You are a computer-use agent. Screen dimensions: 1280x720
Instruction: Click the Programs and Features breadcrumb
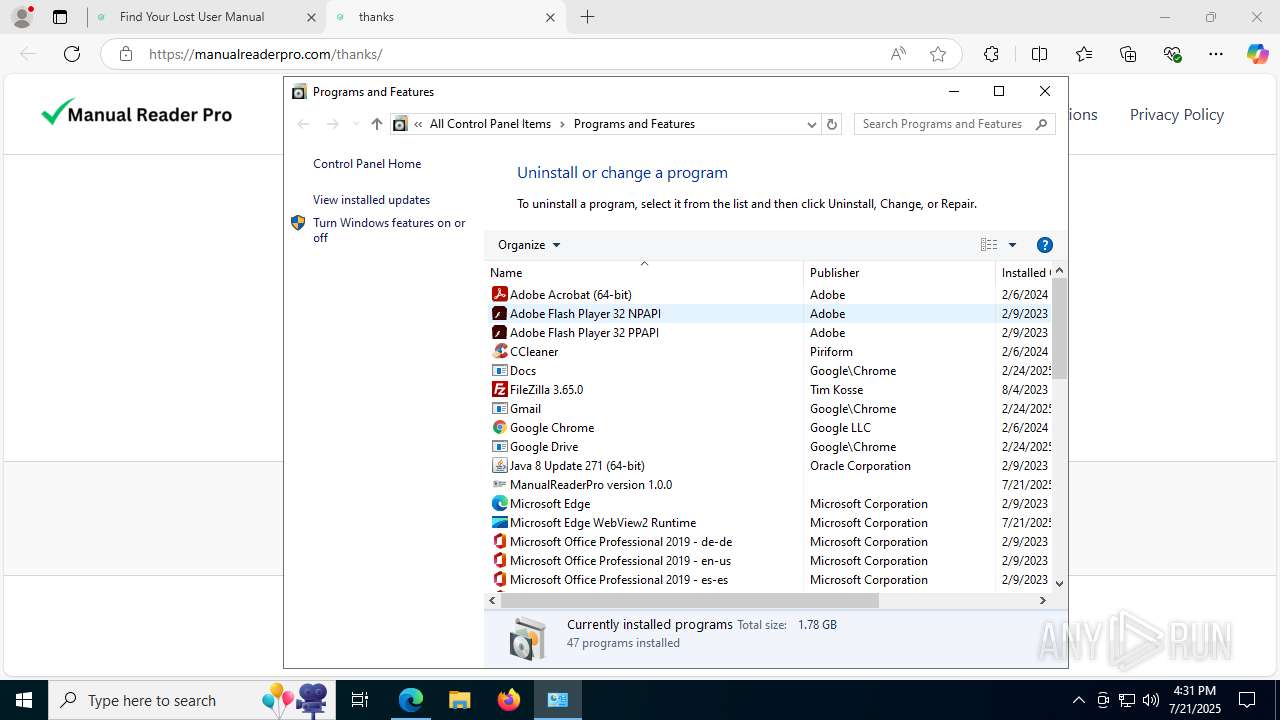(634, 124)
